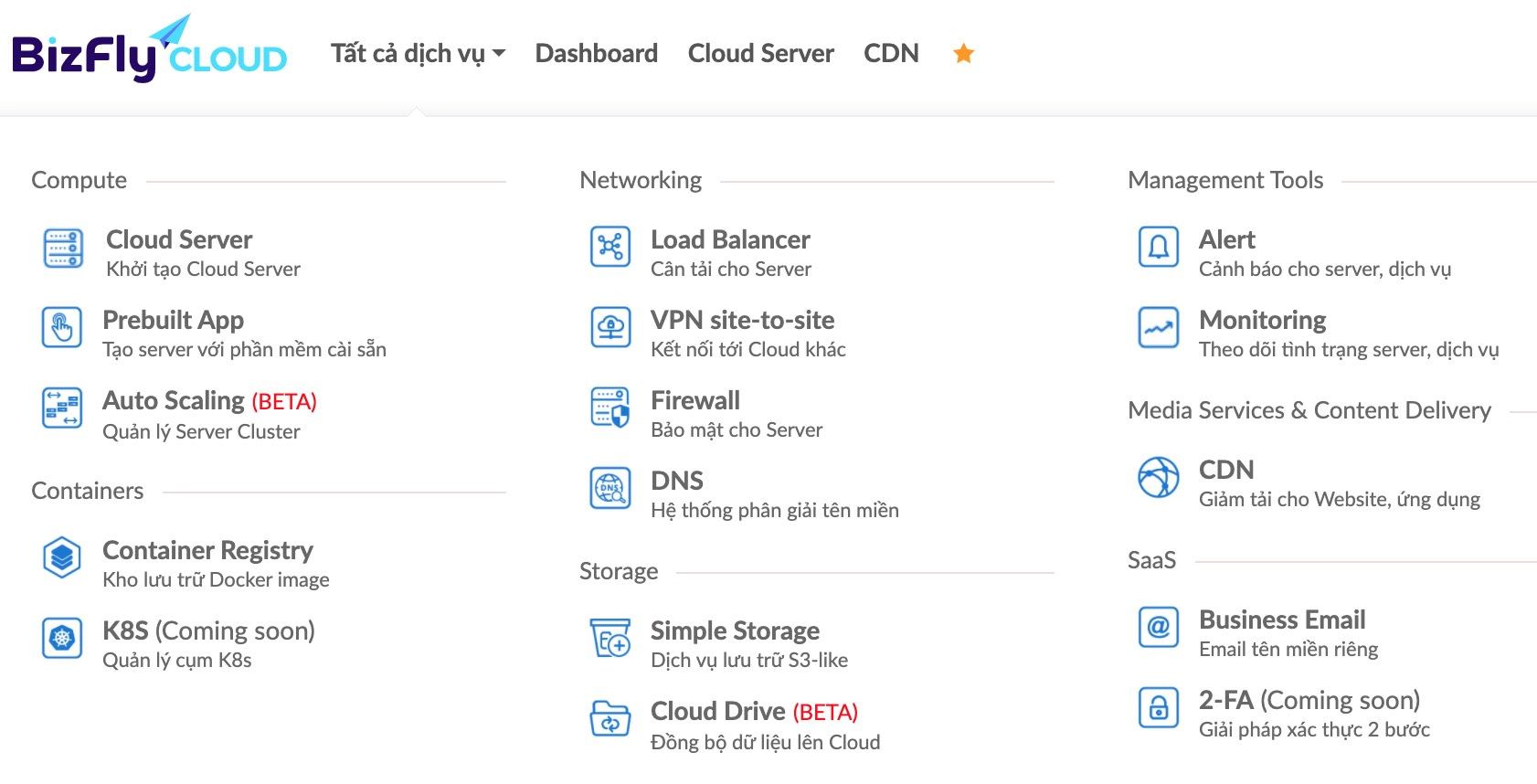Click 'Email tên miền riêng' text
The image size is (1537, 784).
[x=1288, y=649]
